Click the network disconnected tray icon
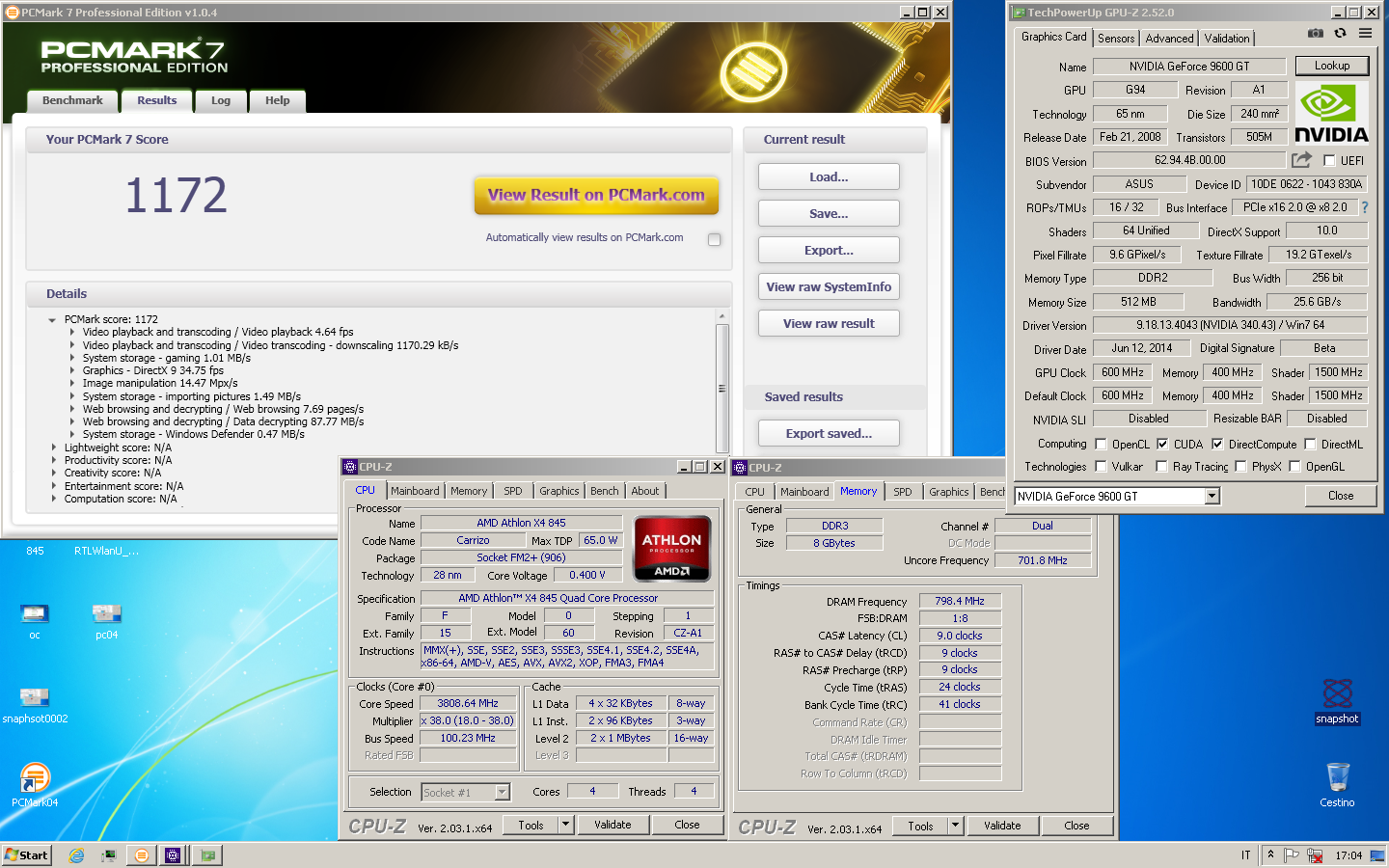The width and height of the screenshot is (1389, 868). pos(1313,855)
